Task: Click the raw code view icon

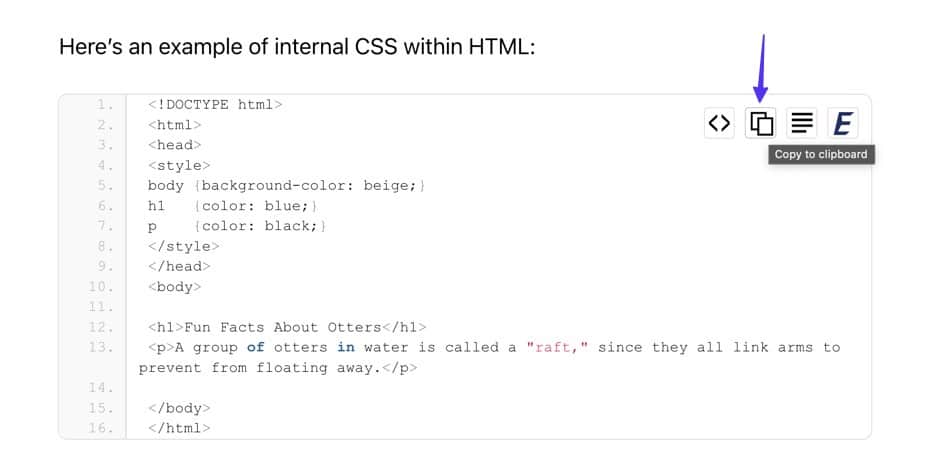Action: pos(719,123)
